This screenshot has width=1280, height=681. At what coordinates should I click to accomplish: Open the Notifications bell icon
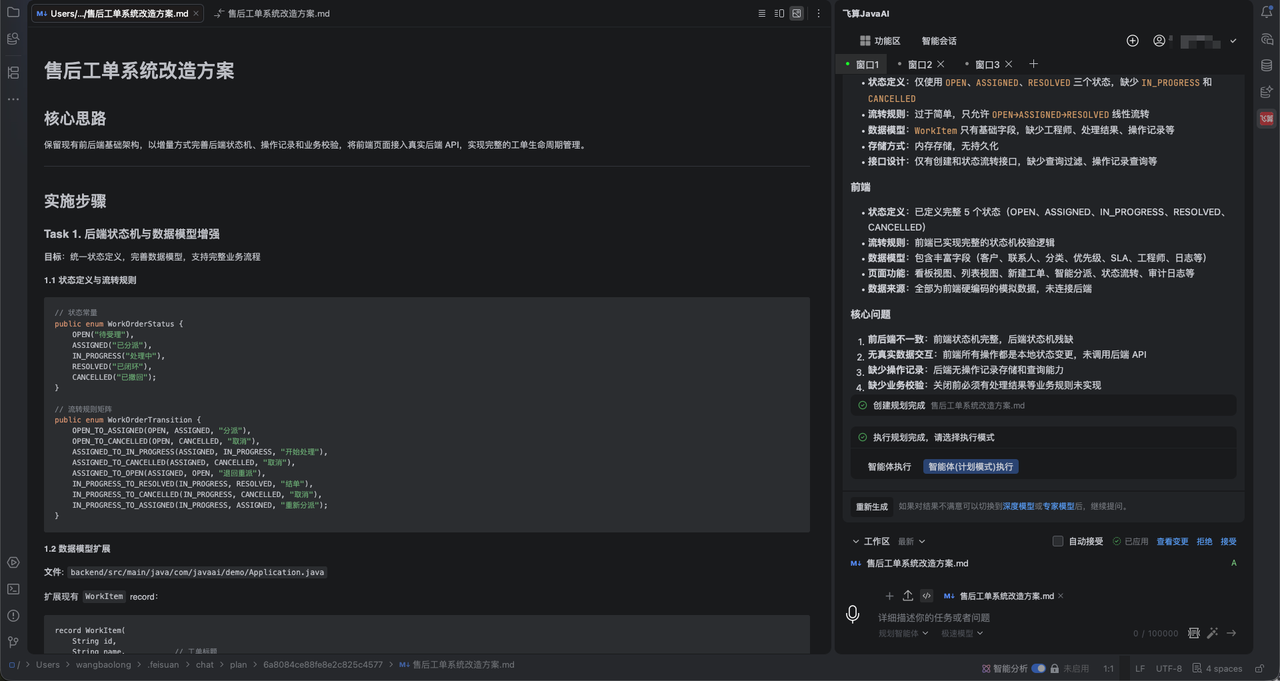click(x=1267, y=12)
